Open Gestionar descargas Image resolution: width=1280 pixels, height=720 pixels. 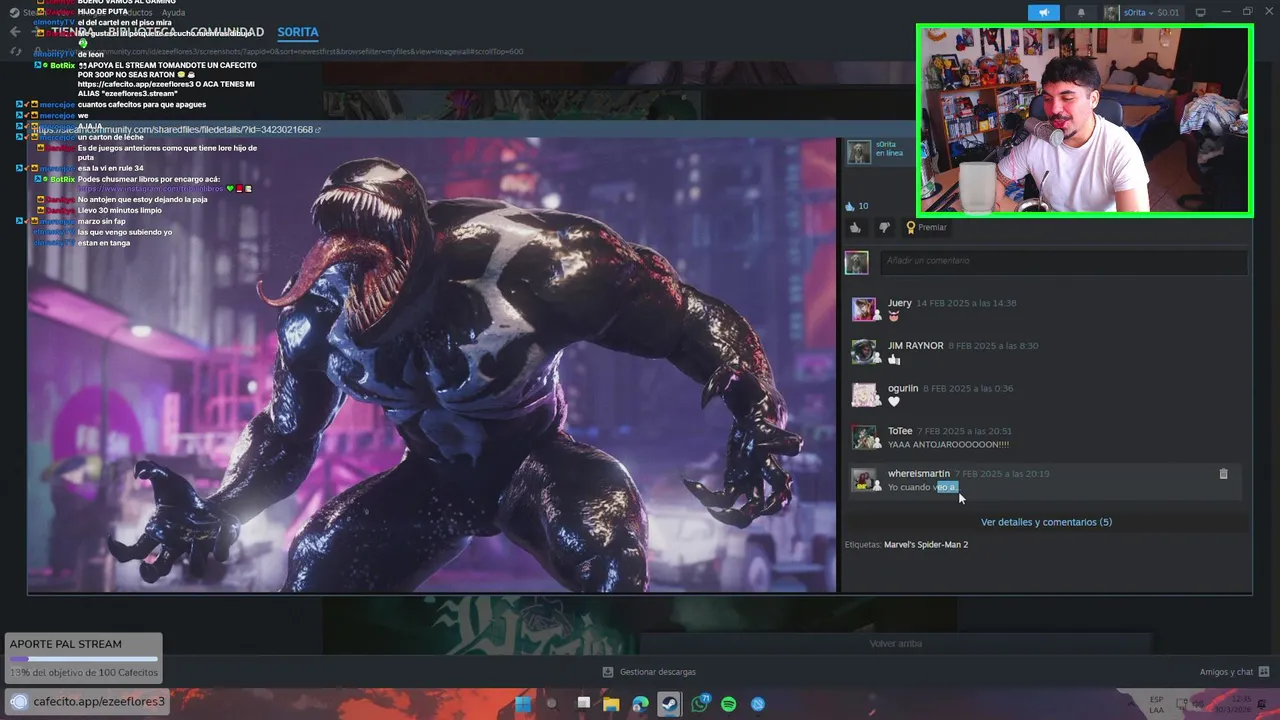pyautogui.click(x=650, y=672)
